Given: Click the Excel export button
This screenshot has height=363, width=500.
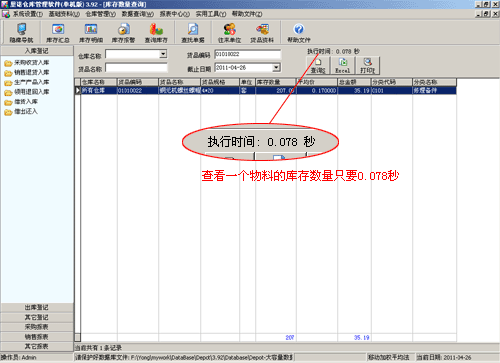Looking at the screenshot, I should click(x=343, y=66).
